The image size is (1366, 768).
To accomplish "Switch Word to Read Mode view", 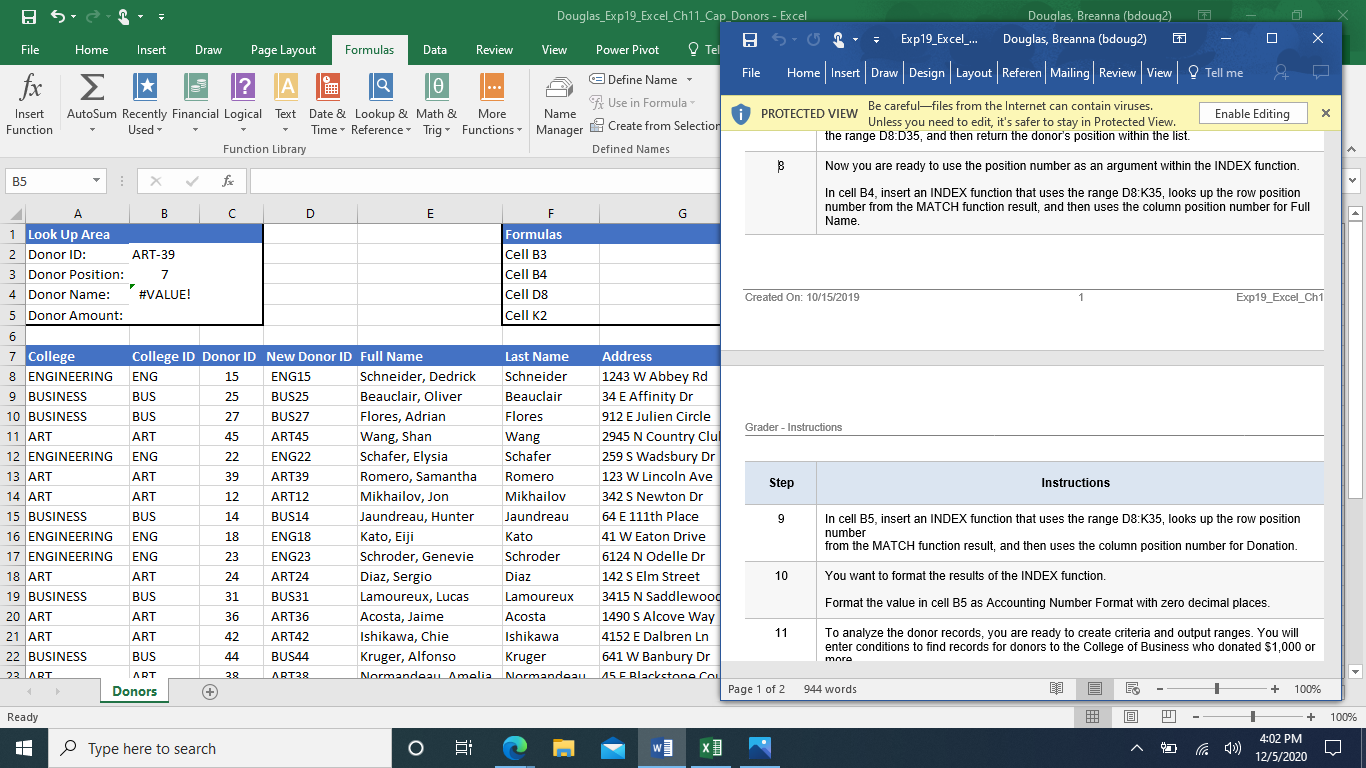I will point(1057,689).
